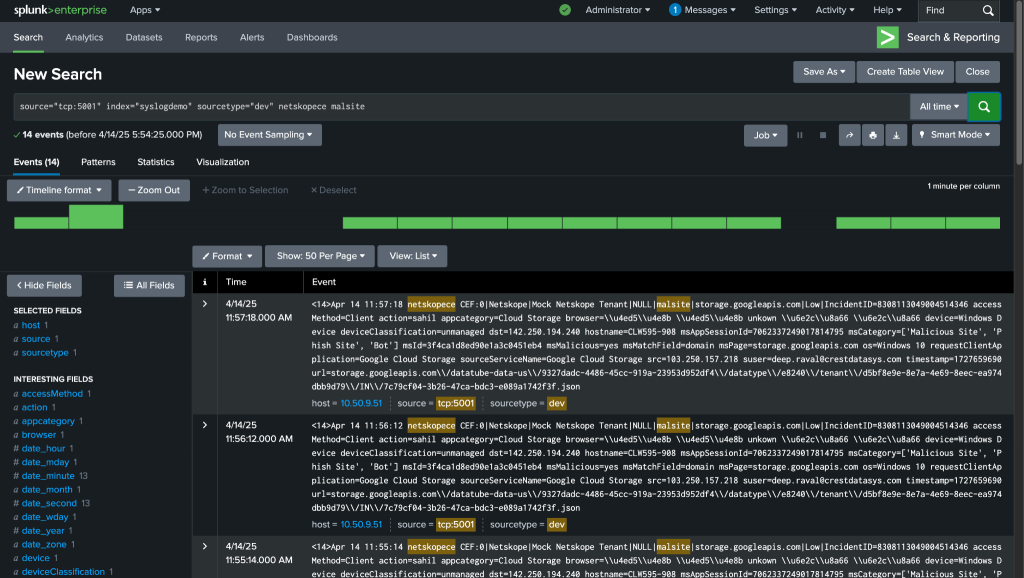1024x578 pixels.
Task: Select the Events (14) tab
Action: point(37,162)
